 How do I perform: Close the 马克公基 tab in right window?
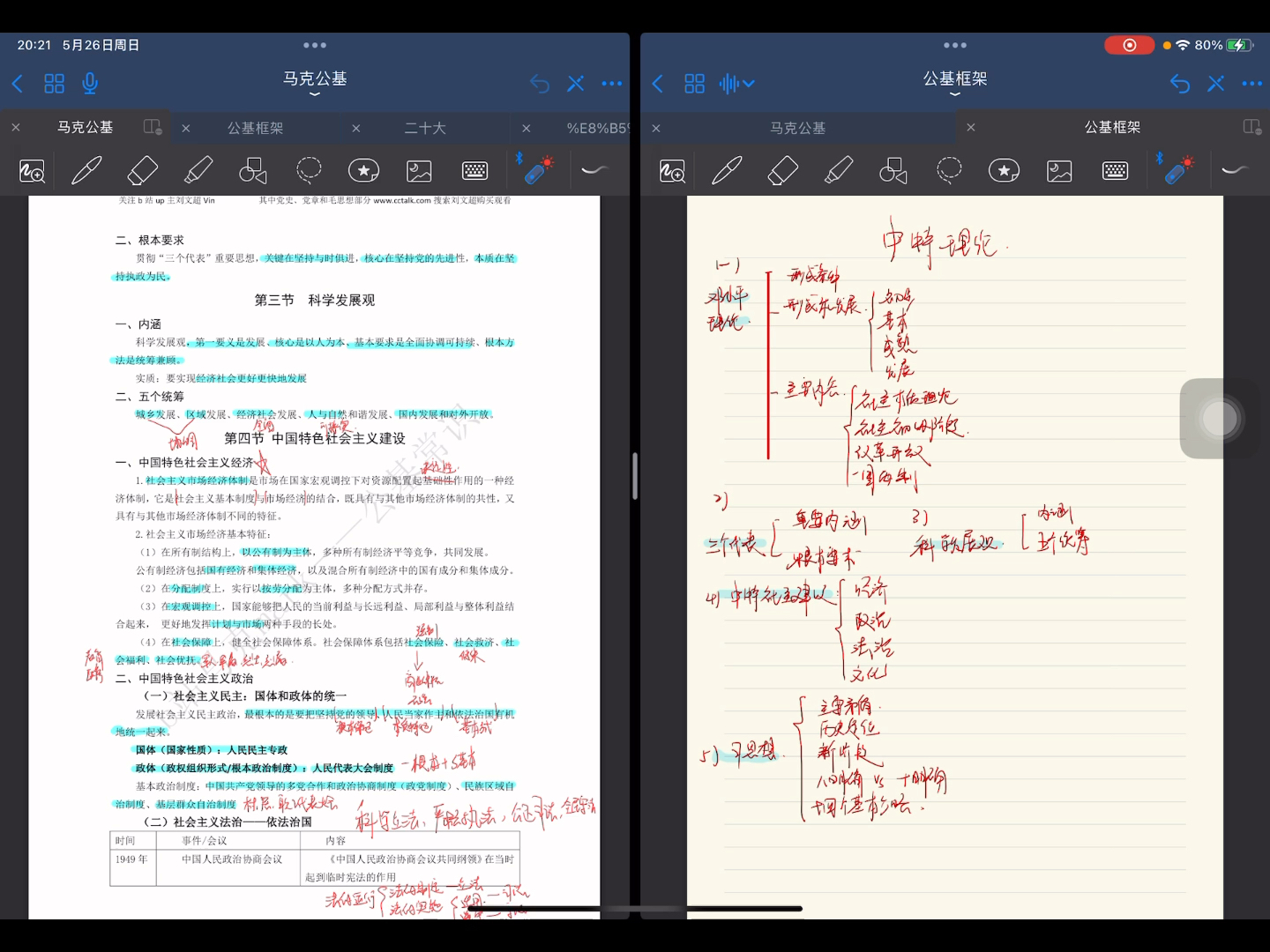(656, 128)
